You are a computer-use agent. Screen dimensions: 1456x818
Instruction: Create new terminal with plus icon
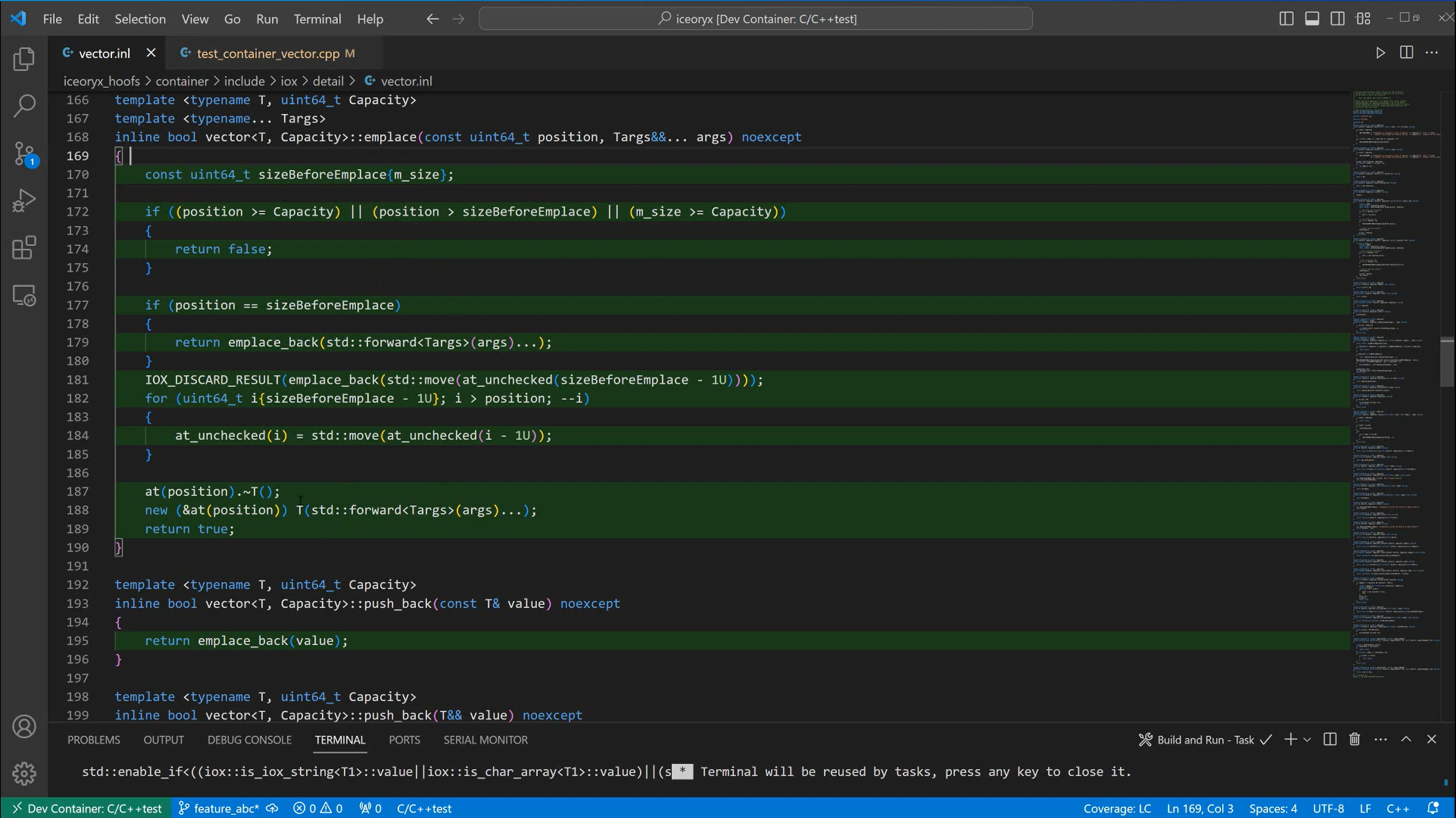click(1290, 739)
